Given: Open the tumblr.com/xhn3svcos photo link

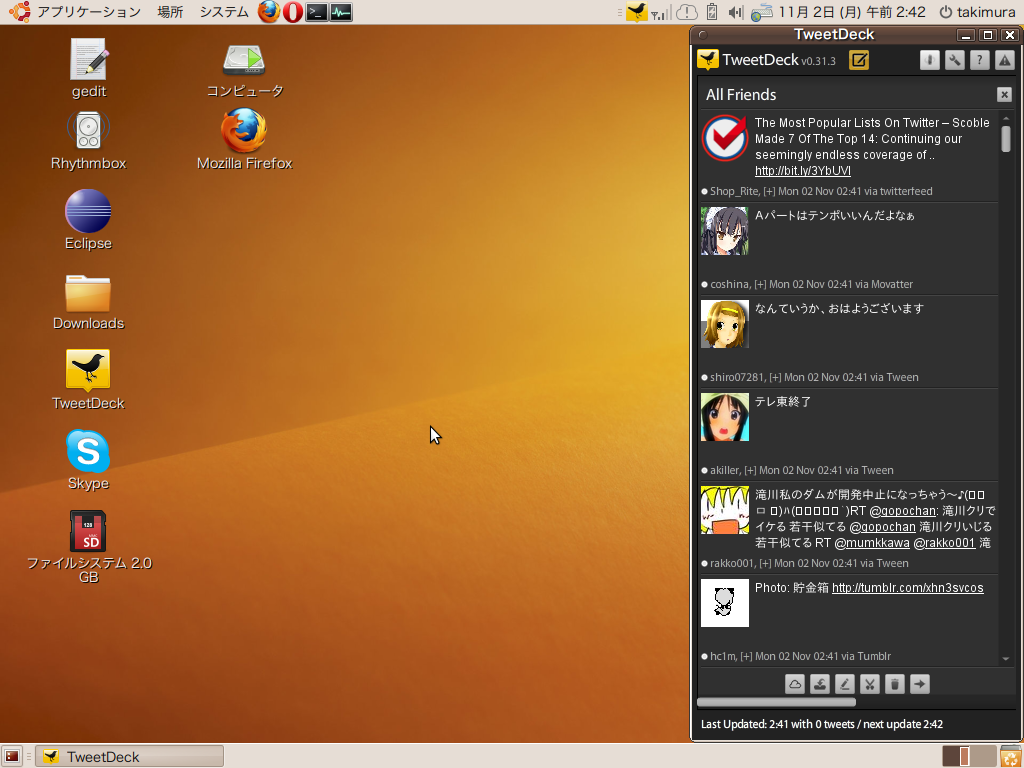Looking at the screenshot, I should 907,588.
